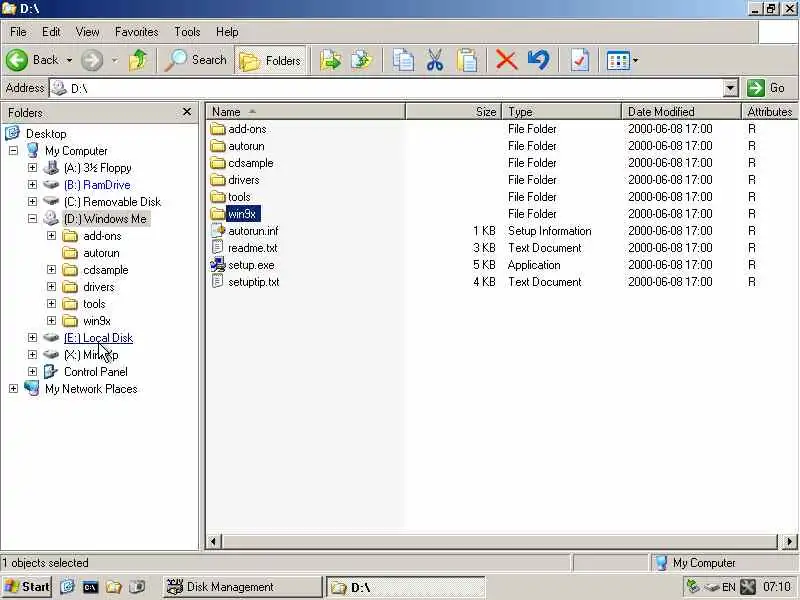Click the Paste clipboard icon
Screen dimensions: 800x600
467,60
